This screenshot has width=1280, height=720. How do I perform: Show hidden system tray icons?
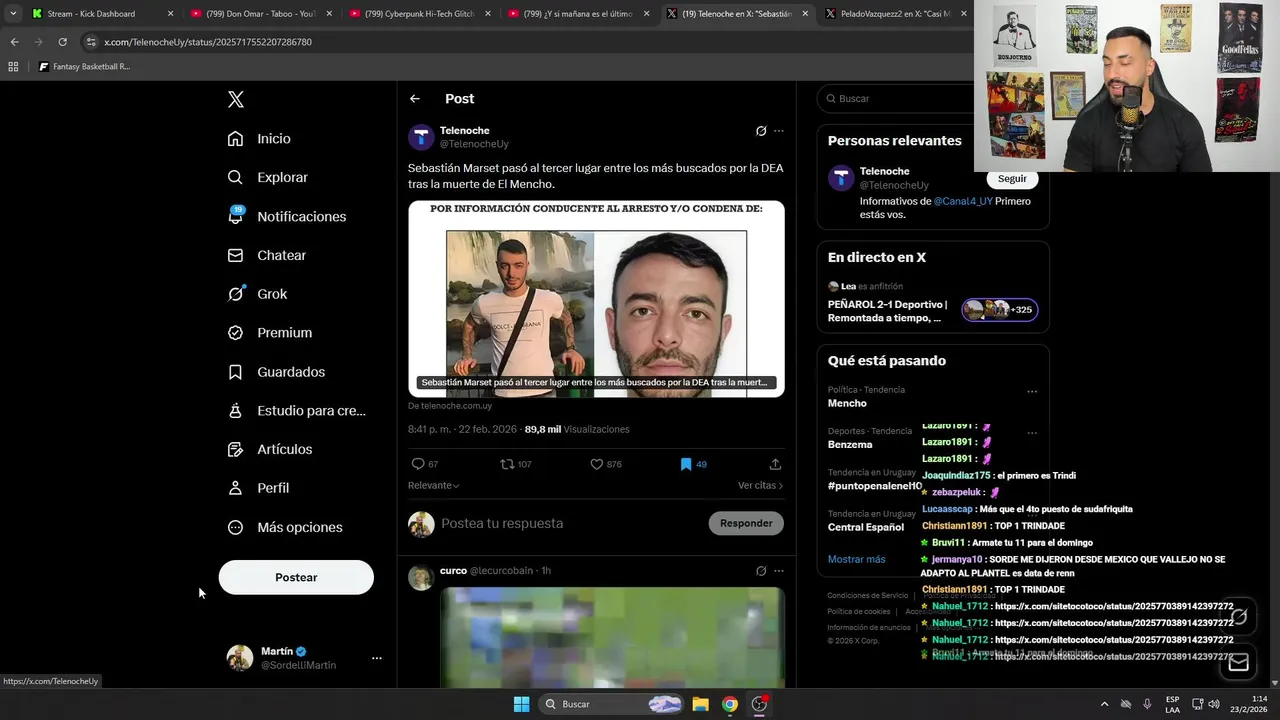click(1104, 704)
